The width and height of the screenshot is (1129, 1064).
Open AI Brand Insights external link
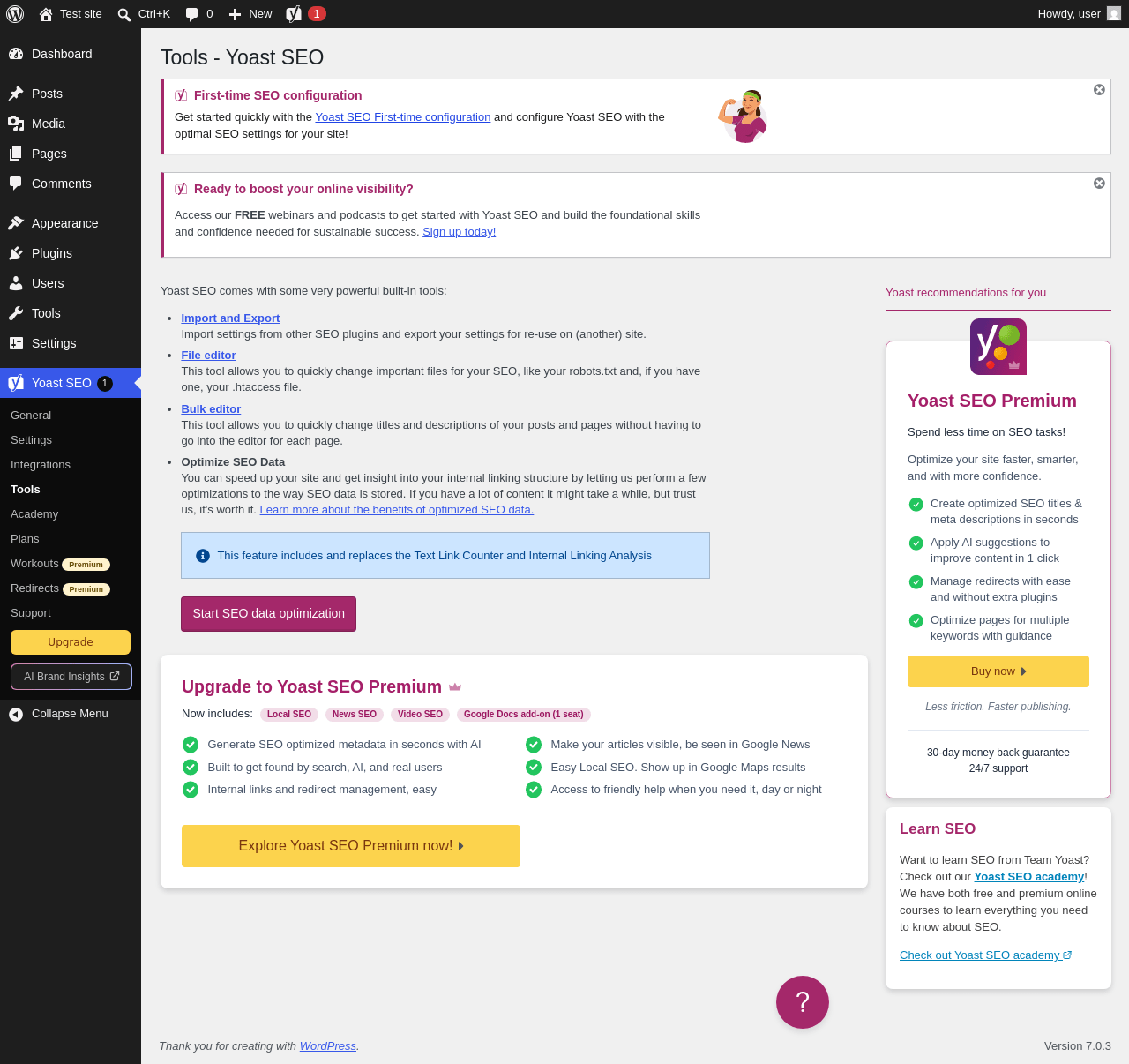(71, 677)
